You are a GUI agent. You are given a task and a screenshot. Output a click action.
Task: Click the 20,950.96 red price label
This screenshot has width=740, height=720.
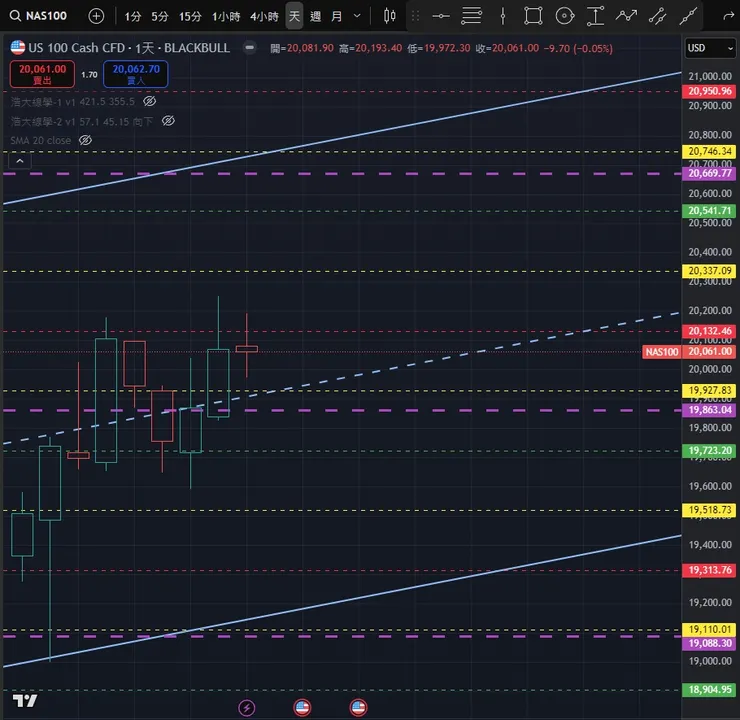coord(709,91)
